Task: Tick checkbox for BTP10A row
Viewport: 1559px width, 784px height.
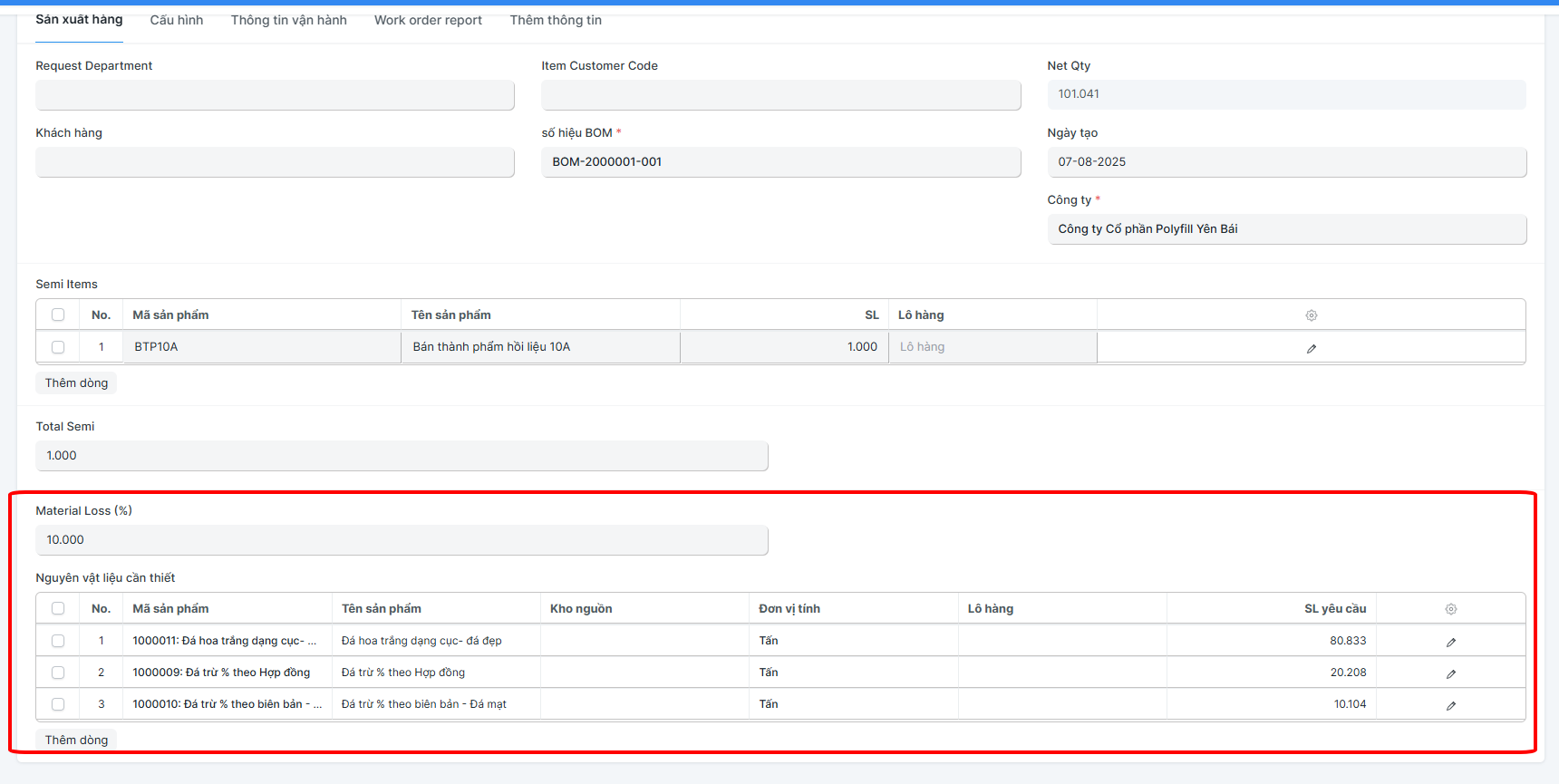Action: pos(58,347)
